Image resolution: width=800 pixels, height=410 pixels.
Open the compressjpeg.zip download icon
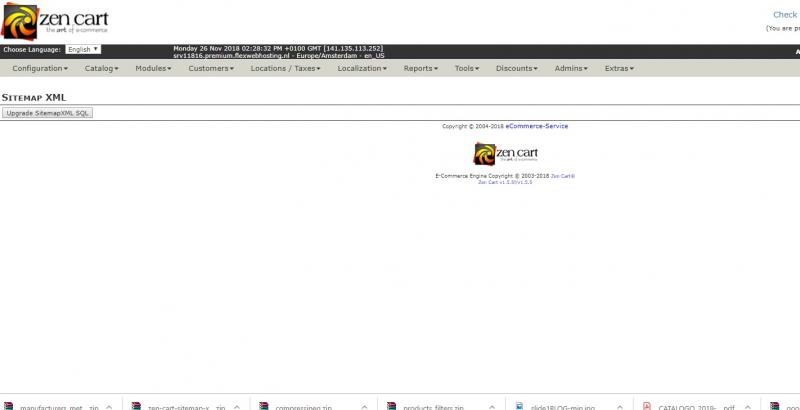pos(264,406)
